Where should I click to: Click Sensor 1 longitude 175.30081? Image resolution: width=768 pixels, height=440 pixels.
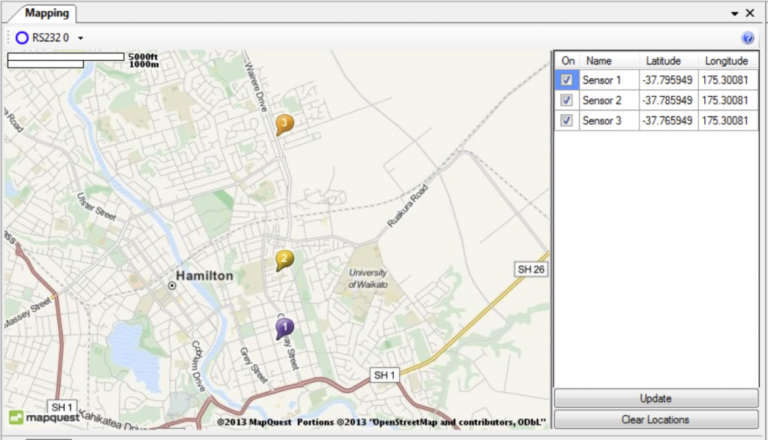(728, 80)
